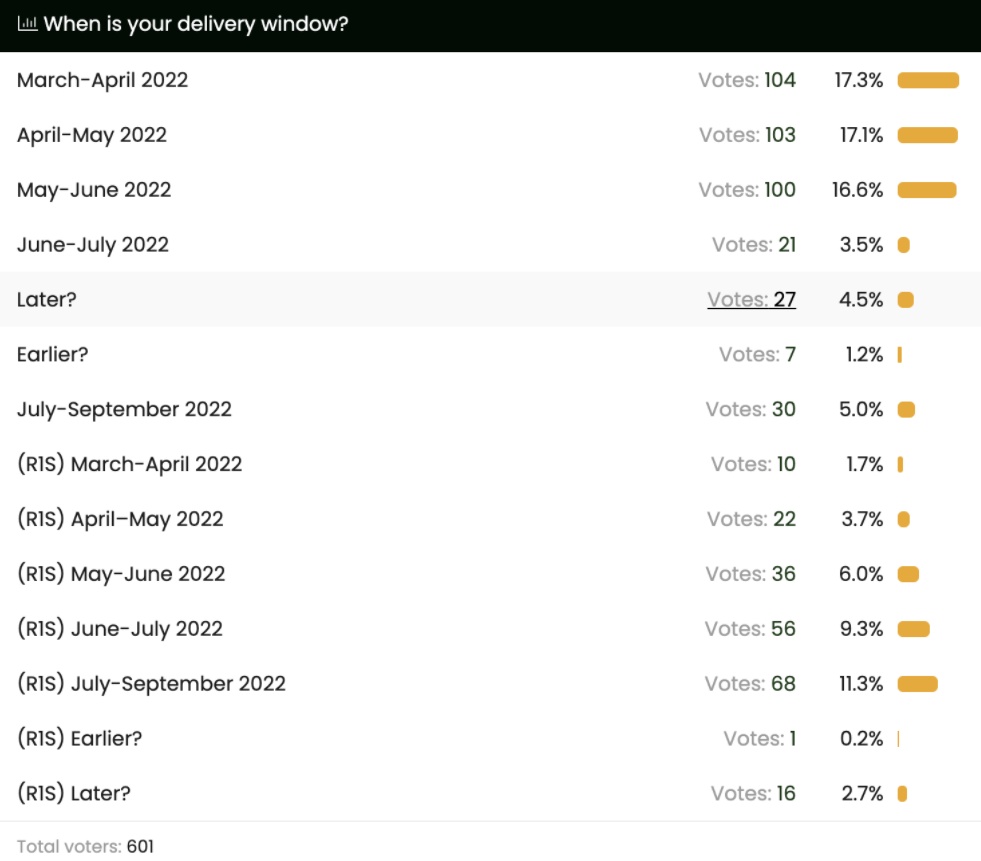Select the '(R1S) Later?' poll option

click(x=74, y=794)
